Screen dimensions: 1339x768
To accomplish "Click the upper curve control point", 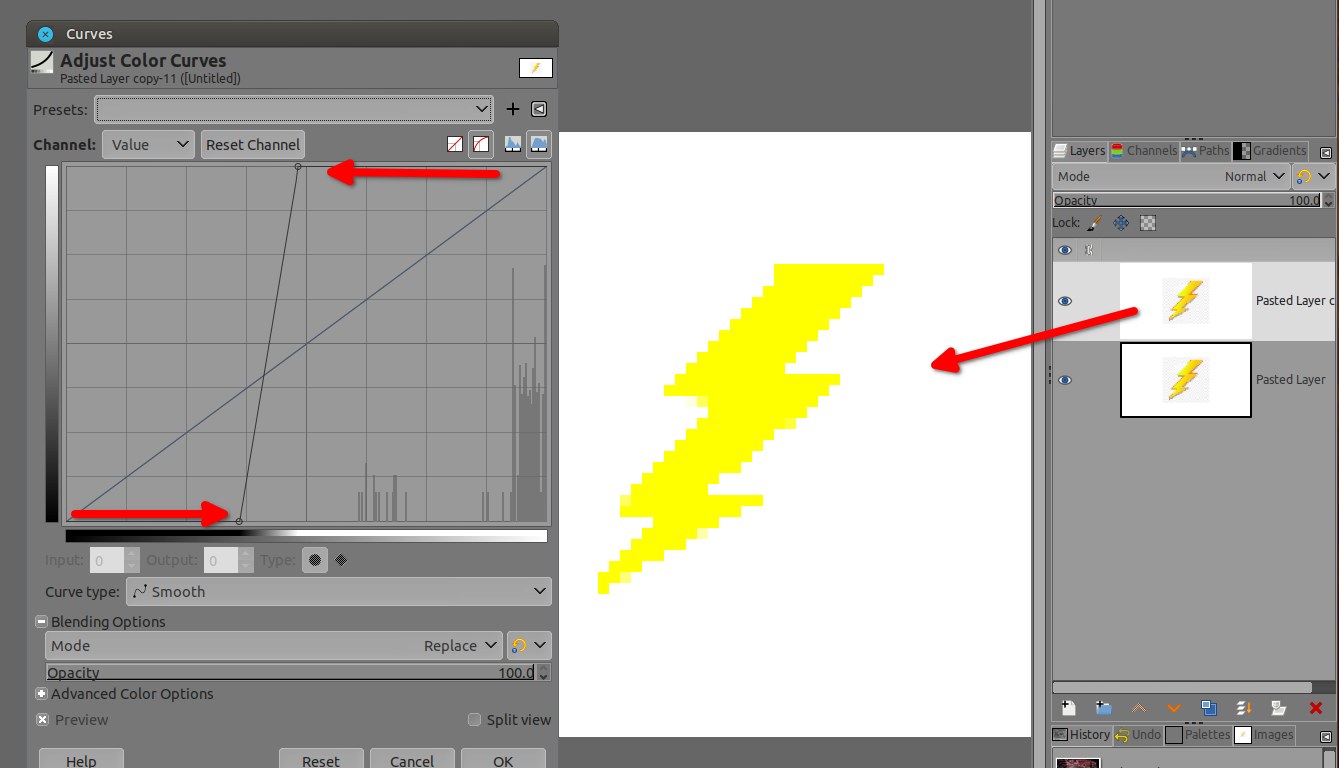I will pyautogui.click(x=298, y=167).
